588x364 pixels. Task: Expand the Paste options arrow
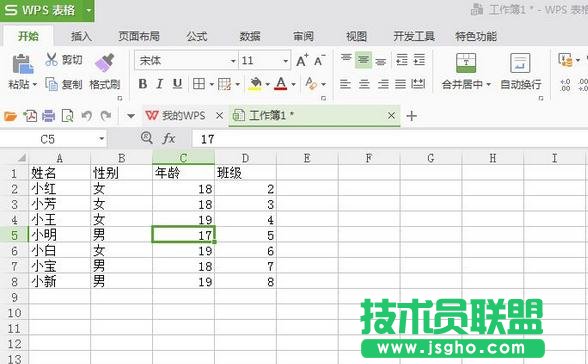[35, 84]
